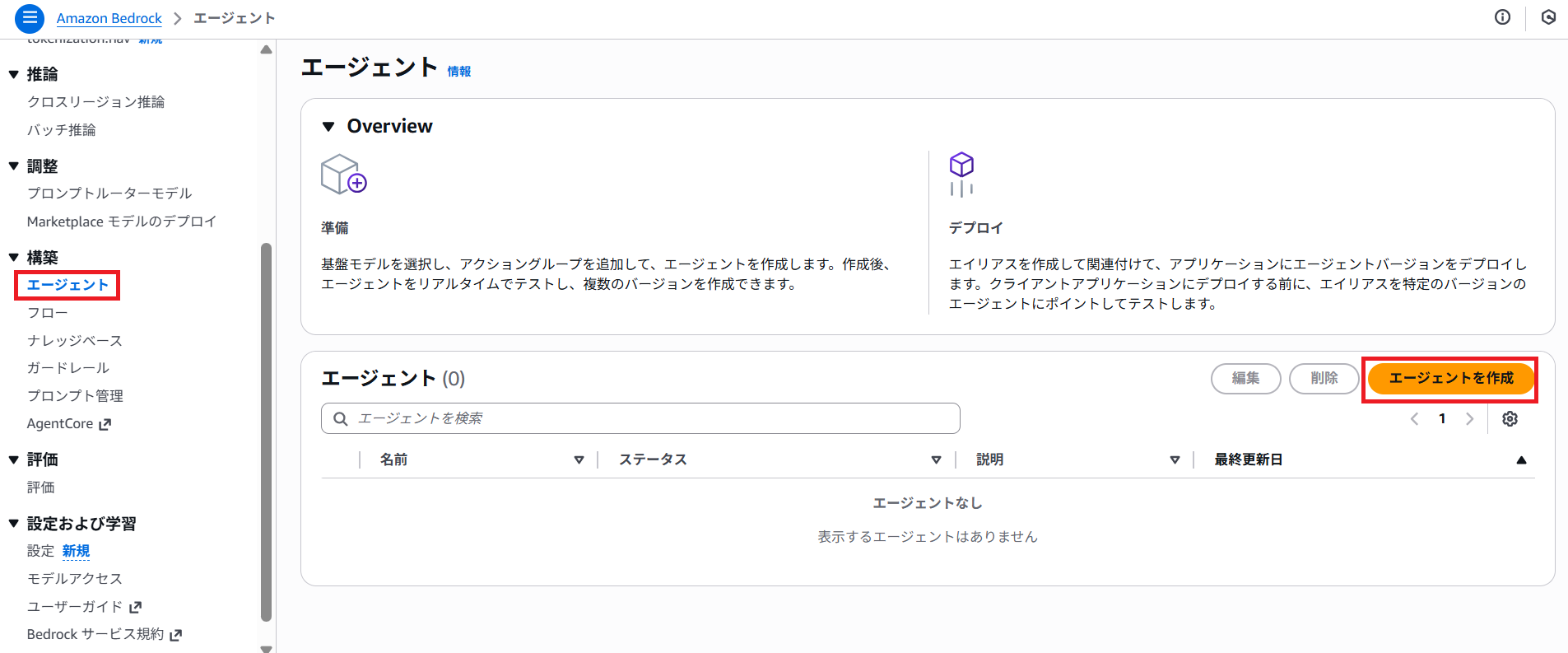
Task: Collapse the 推論 sidebar section
Action: [14, 74]
